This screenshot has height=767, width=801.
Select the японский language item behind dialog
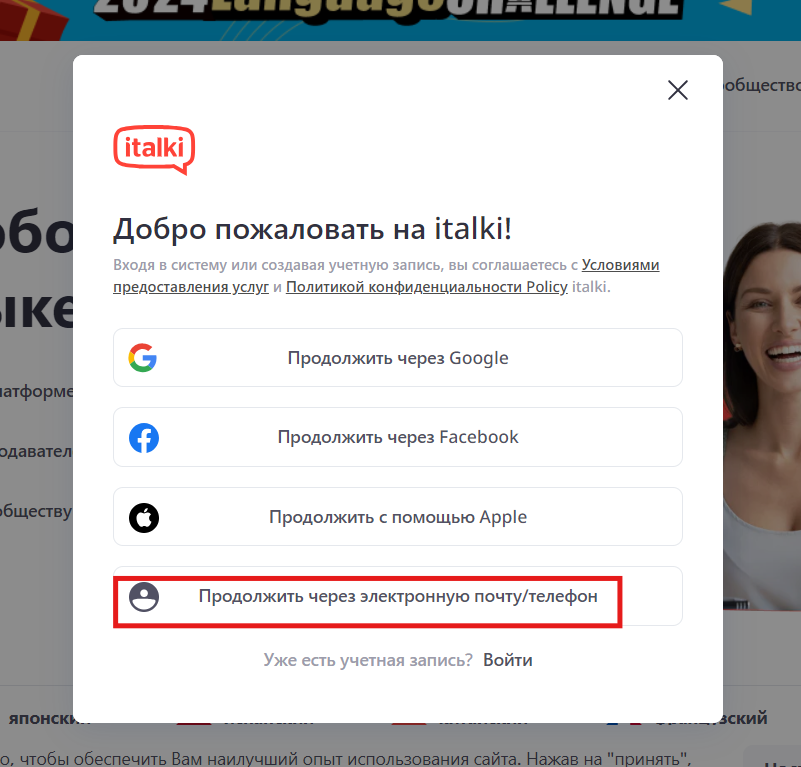tap(41, 718)
